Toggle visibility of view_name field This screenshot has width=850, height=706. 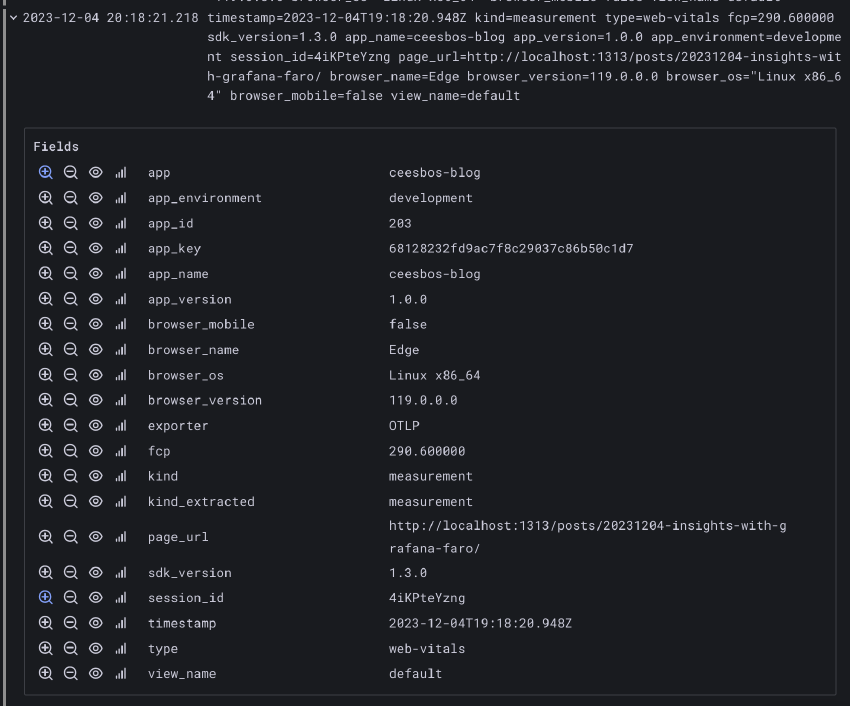click(96, 674)
